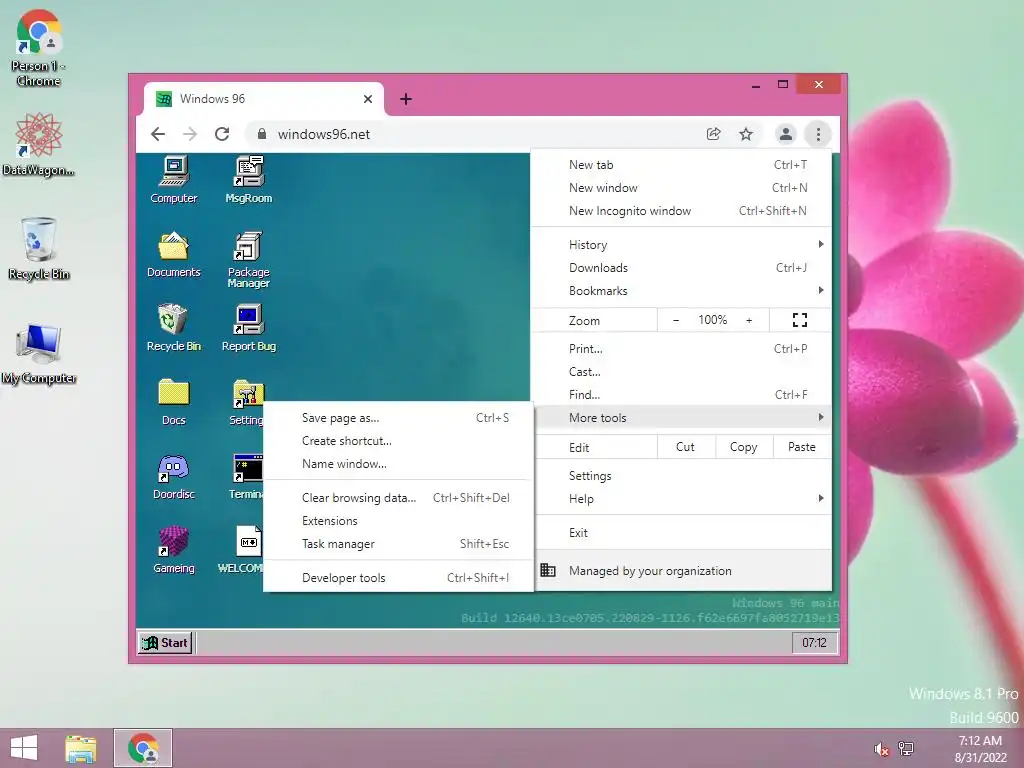Expand the More tools submenu
Screen dimensions: 1024x768
[x=681, y=417]
